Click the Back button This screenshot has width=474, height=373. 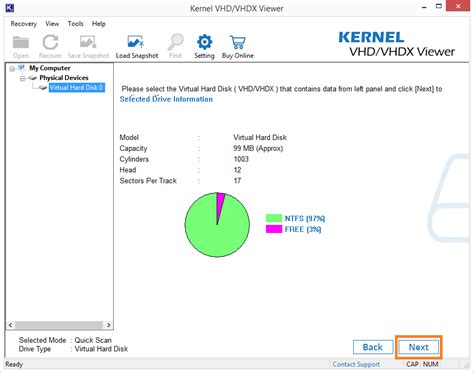(373, 347)
